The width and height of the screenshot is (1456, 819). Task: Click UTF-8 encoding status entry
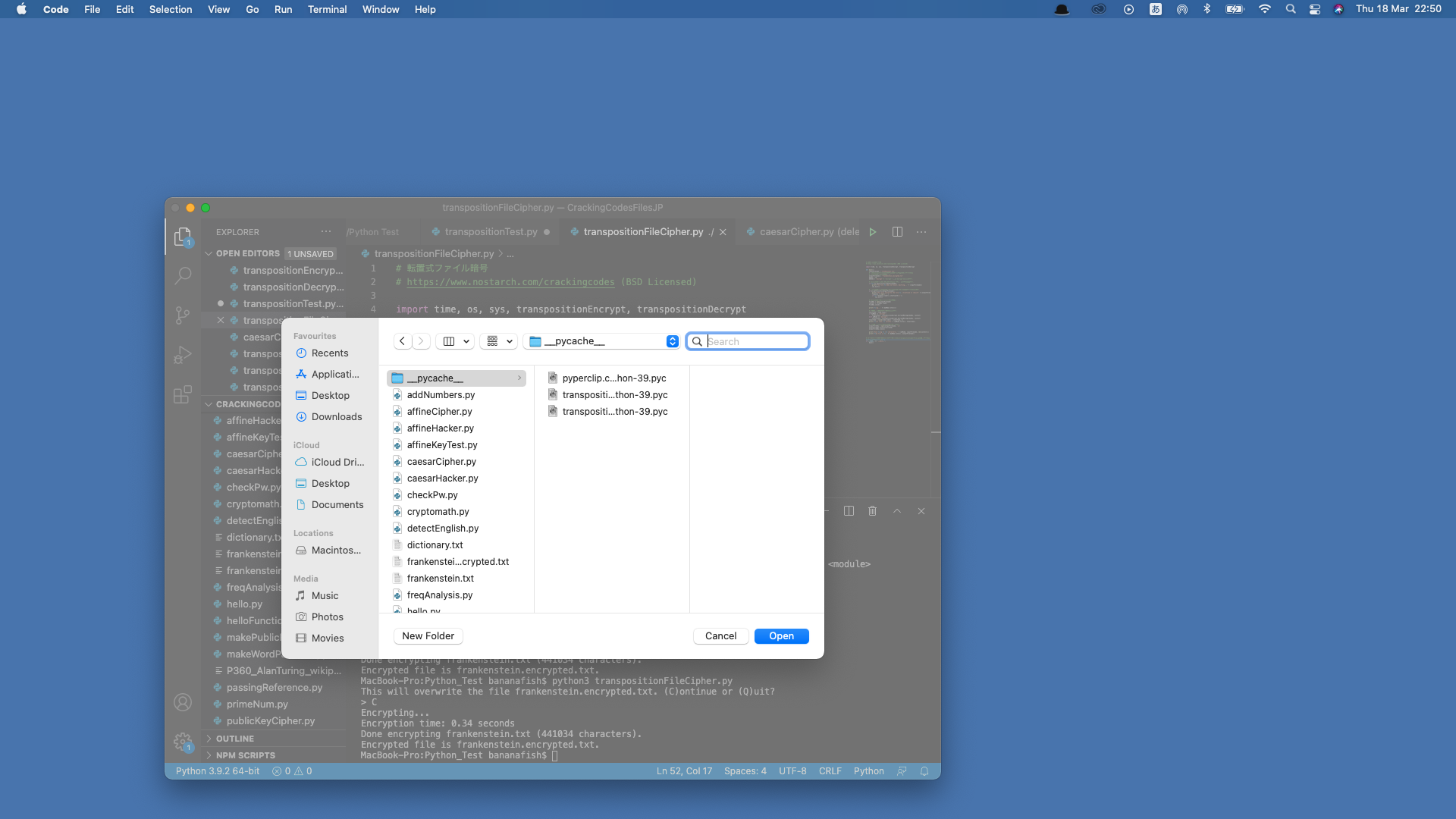[x=792, y=771]
